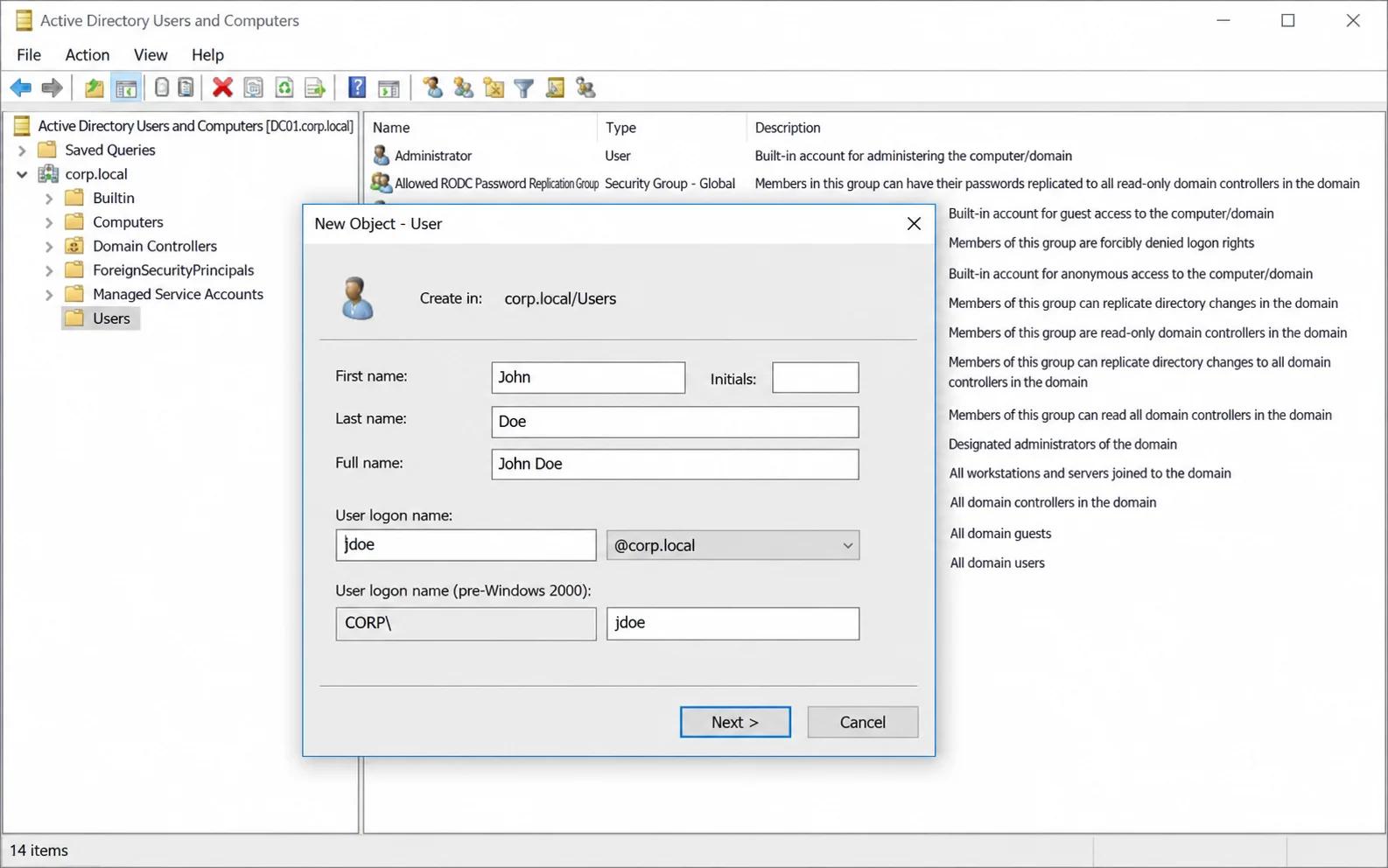Click the red X delete icon
This screenshot has width=1388, height=868.
(222, 87)
